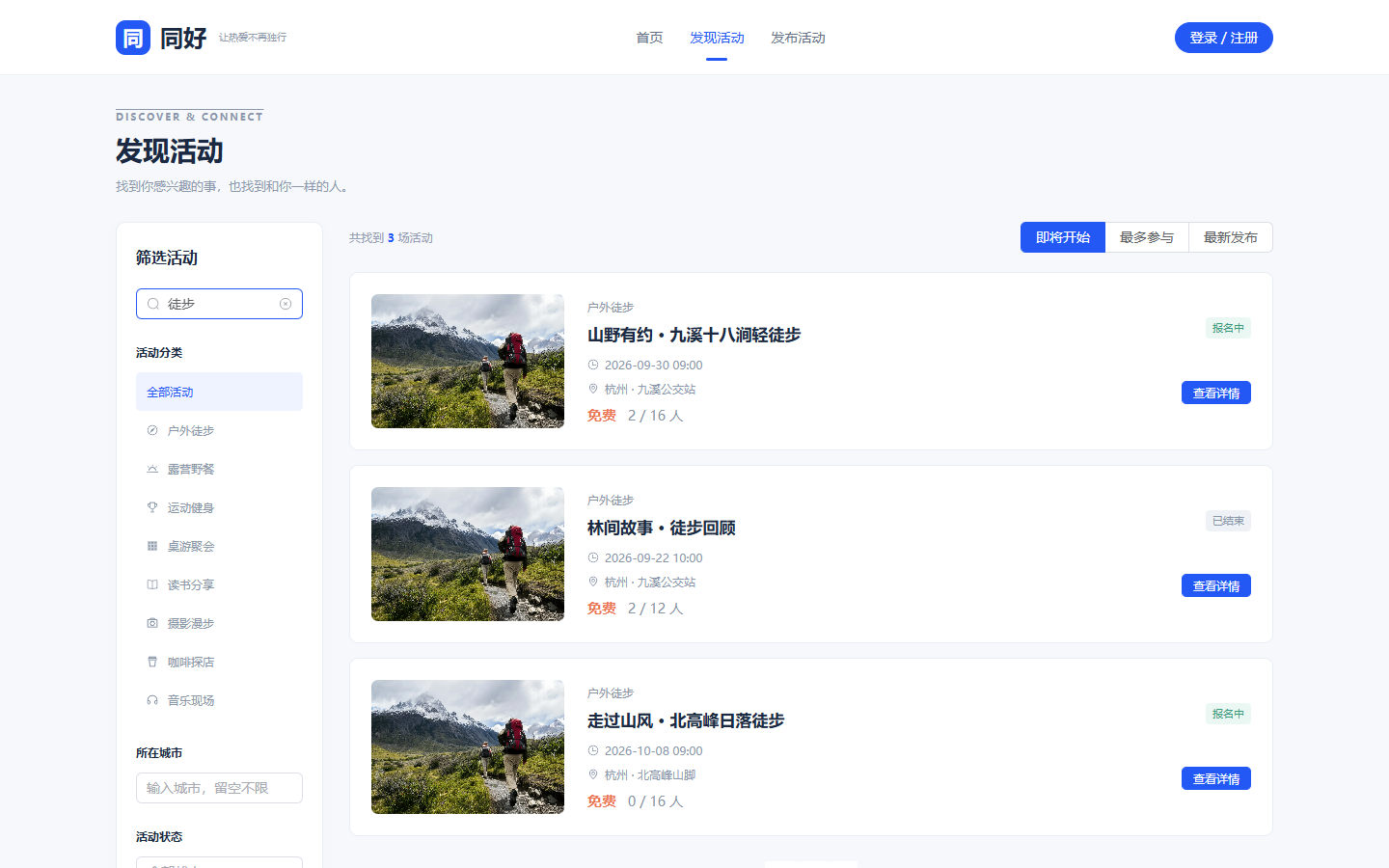Pick the 音乐现场 headphone icon
Image resolution: width=1389 pixels, height=868 pixels.
(152, 700)
